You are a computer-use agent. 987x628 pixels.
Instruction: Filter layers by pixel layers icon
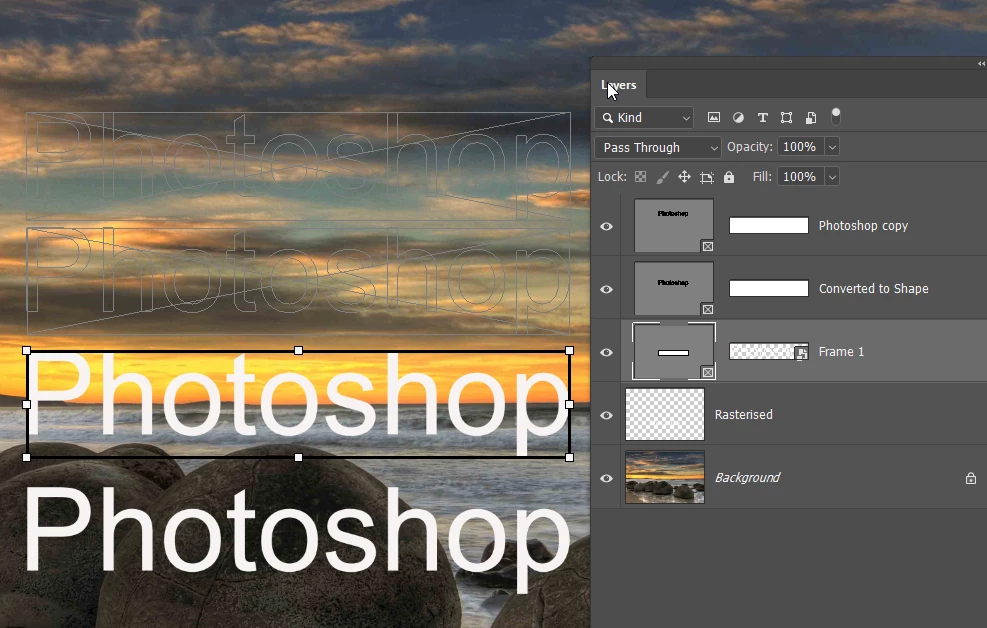tap(713, 117)
